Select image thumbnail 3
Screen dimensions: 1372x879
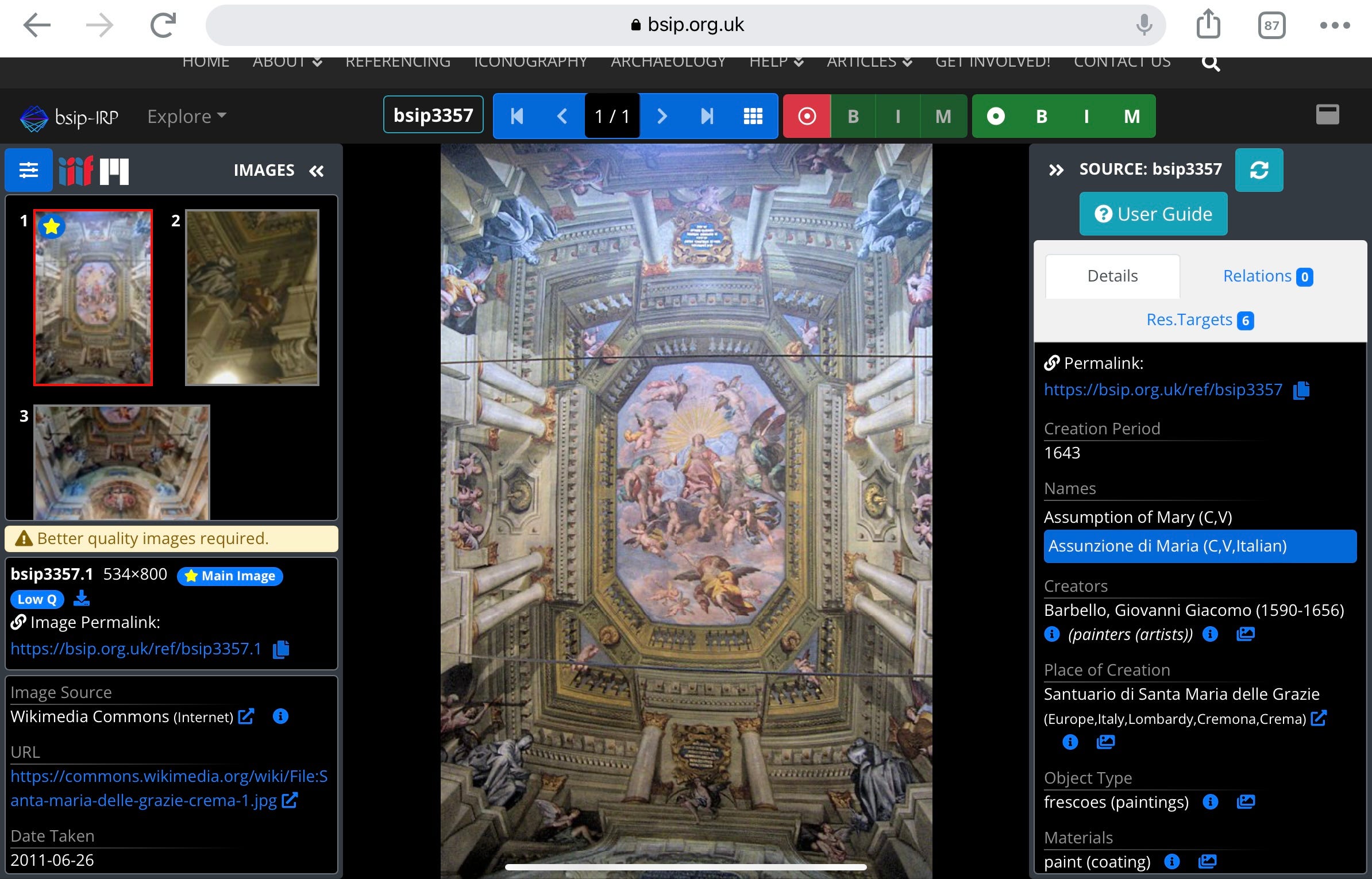[122, 462]
